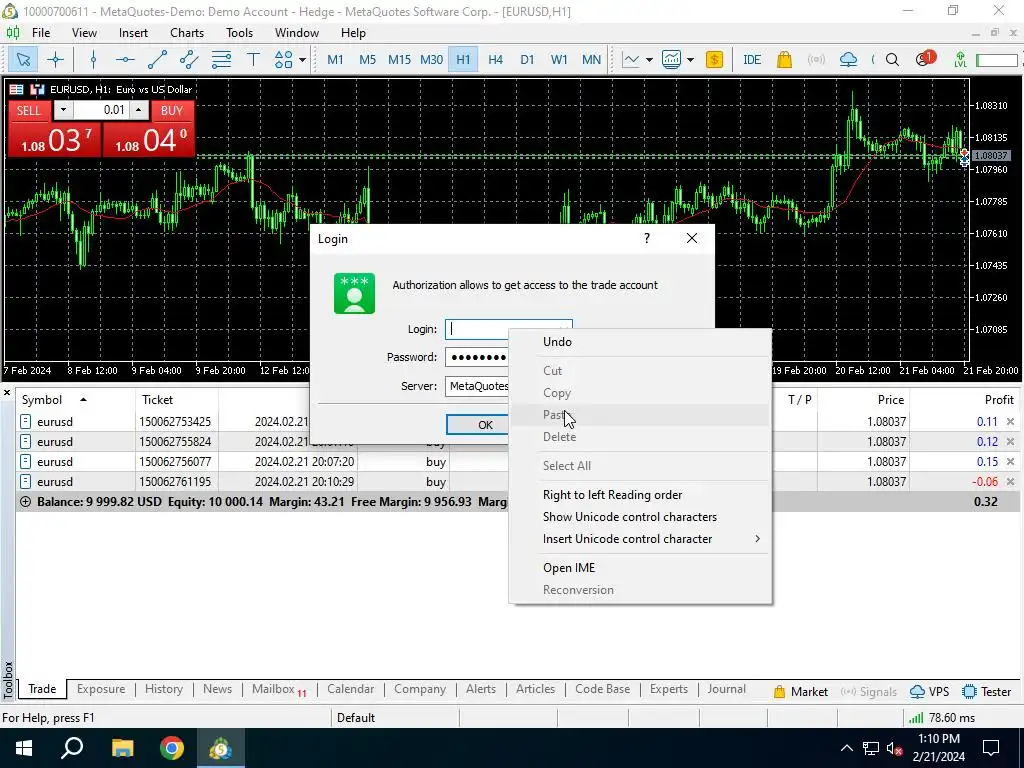Viewport: 1024px width, 768px height.
Task: Switch to the History tab
Action: (x=164, y=689)
